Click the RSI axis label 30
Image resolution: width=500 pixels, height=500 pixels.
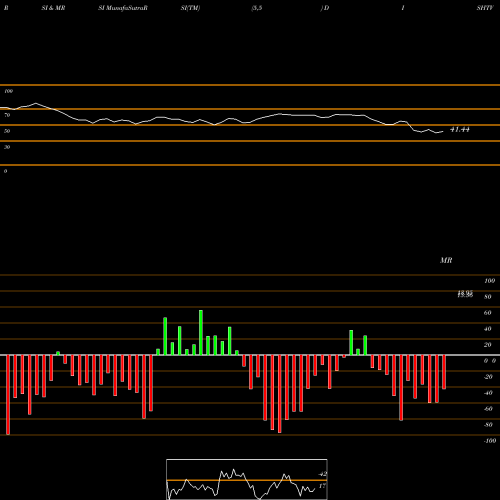7,147
